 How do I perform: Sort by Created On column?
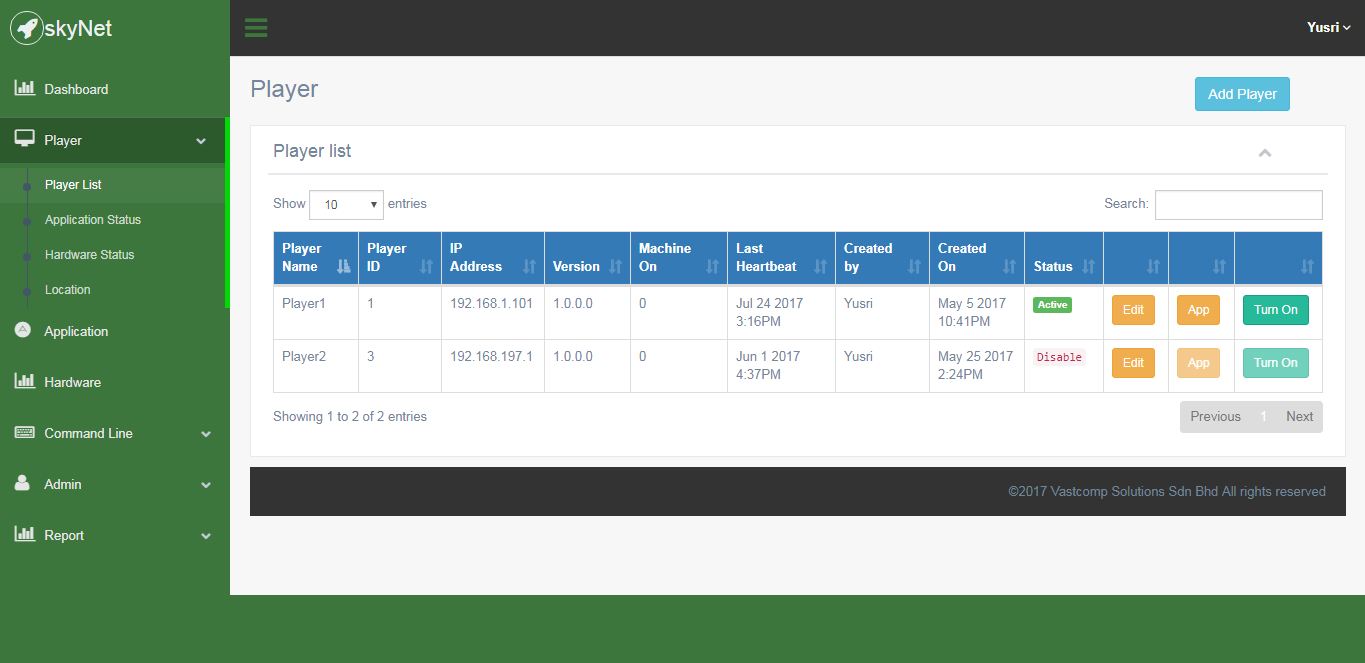(x=975, y=258)
